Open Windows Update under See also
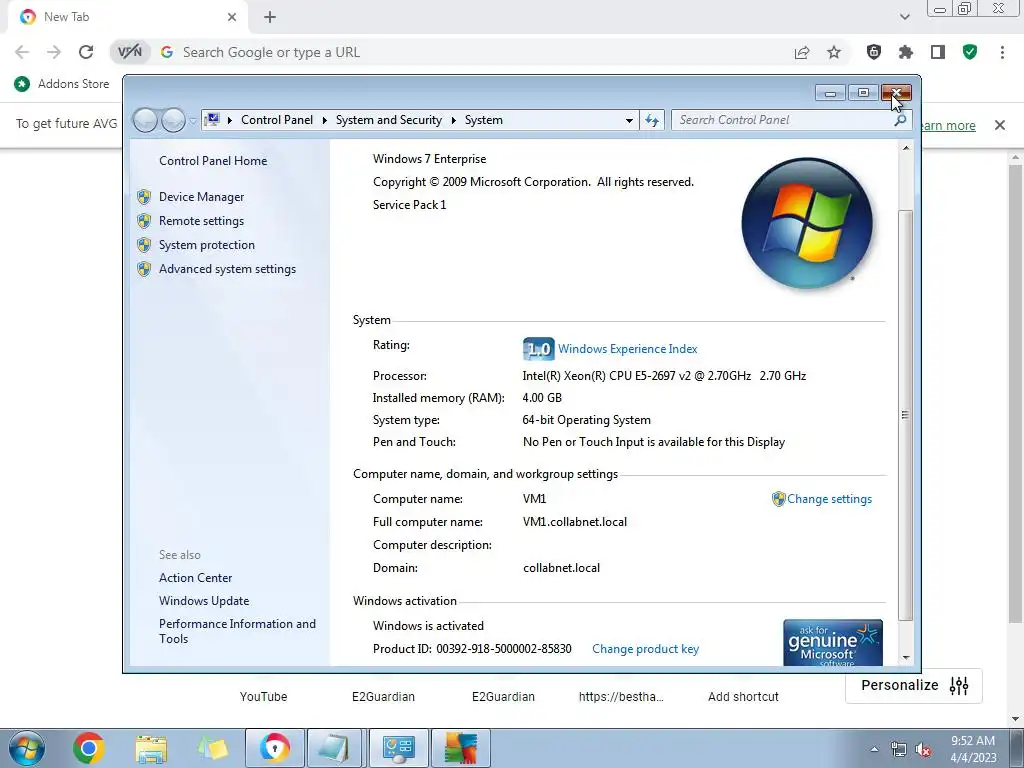 click(204, 601)
